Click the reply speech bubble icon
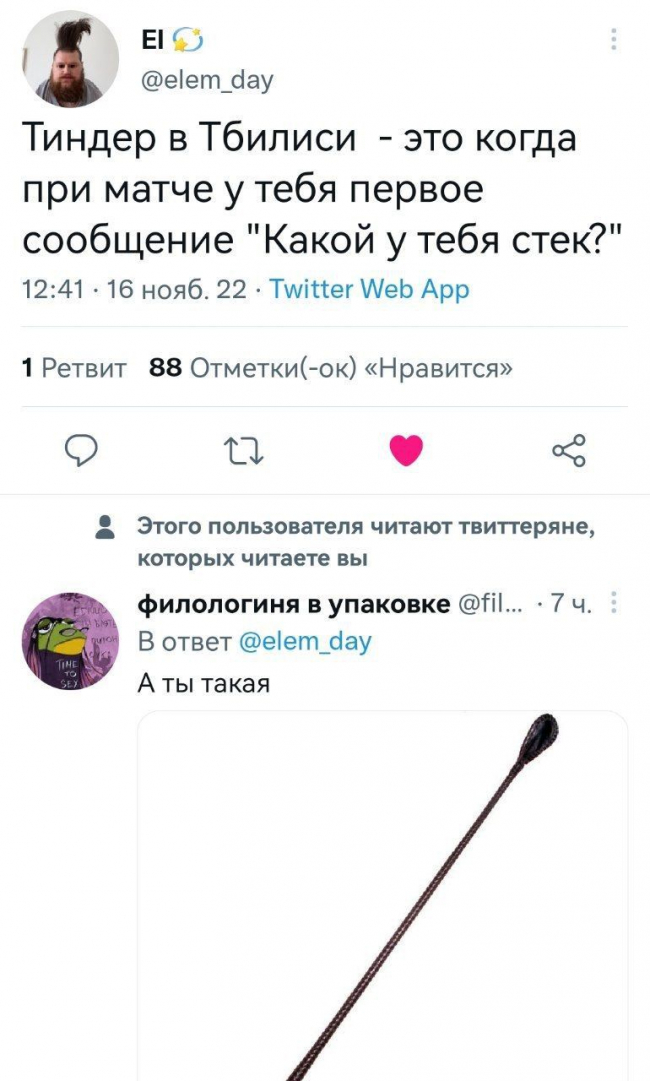This screenshot has width=650, height=1081. point(81,452)
